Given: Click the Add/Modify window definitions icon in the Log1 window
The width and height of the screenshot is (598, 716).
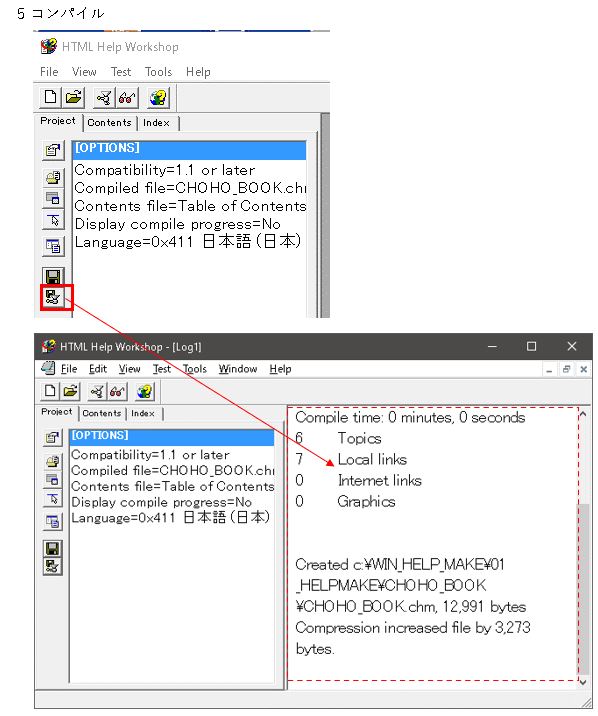Looking at the screenshot, I should pyautogui.click(x=52, y=480).
